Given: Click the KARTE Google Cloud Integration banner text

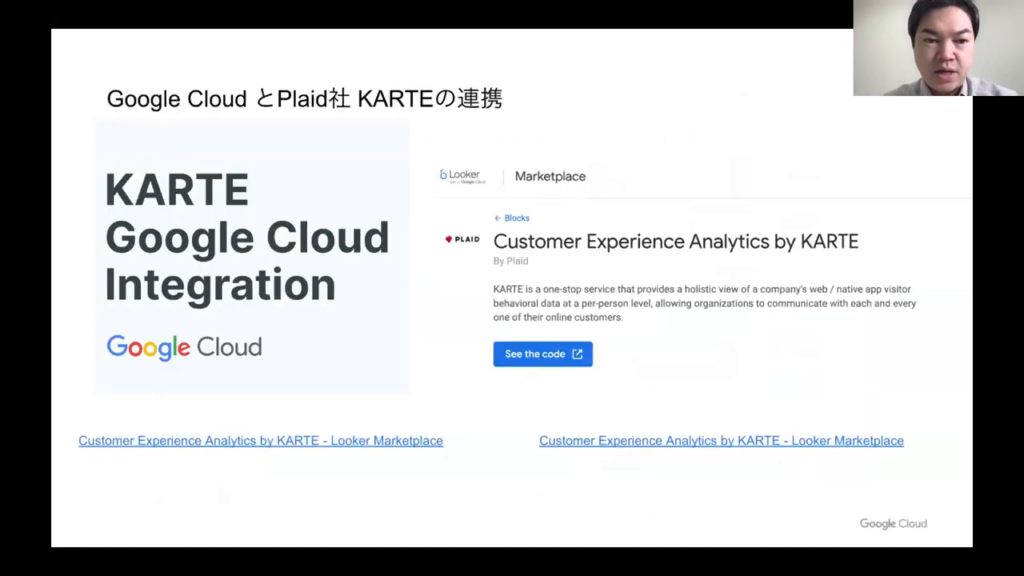Looking at the screenshot, I should click(246, 238).
